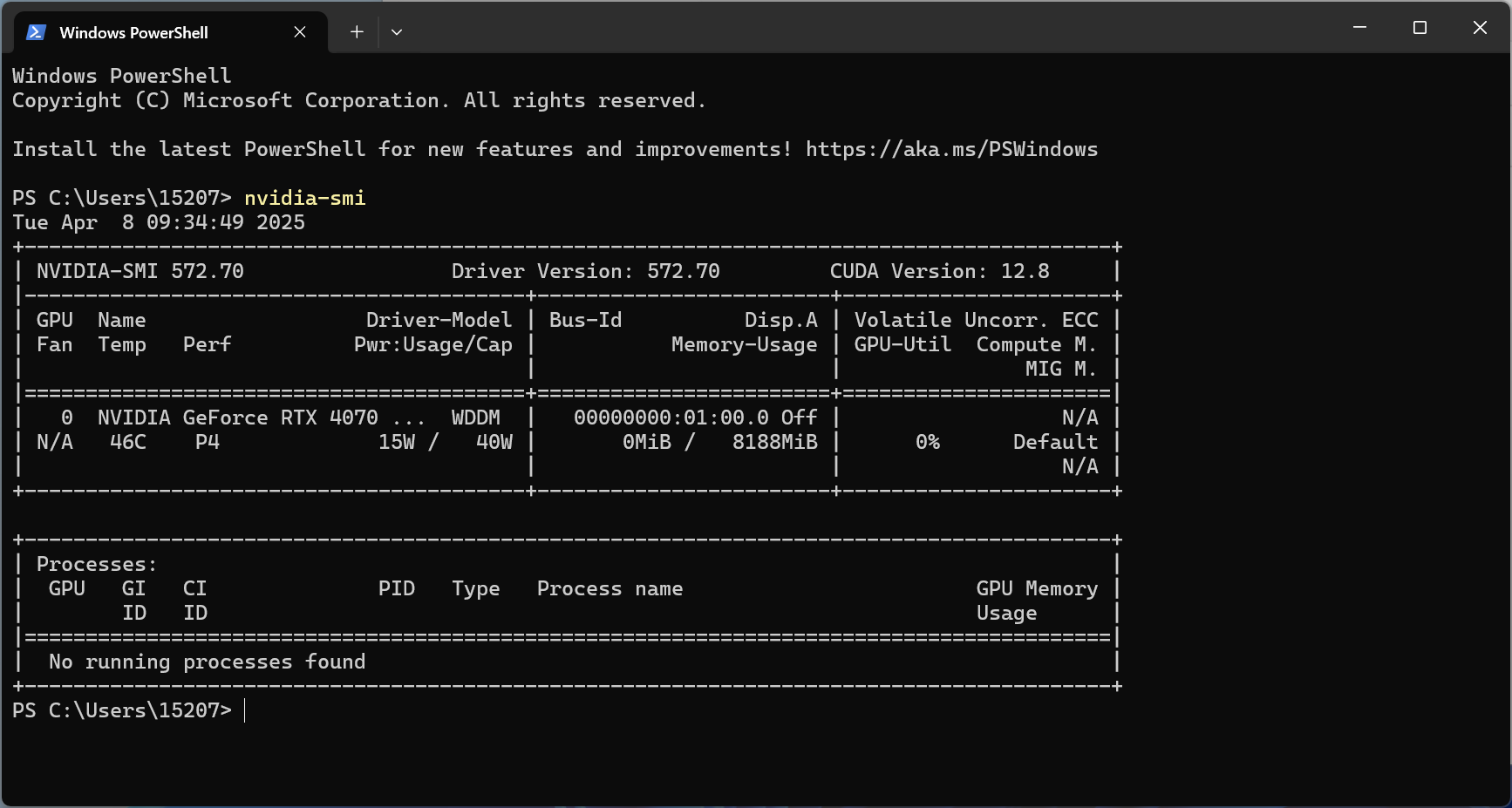Viewport: 1512px width, 808px height.
Task: Click the PowerShell icon on the tab
Action: [x=36, y=32]
